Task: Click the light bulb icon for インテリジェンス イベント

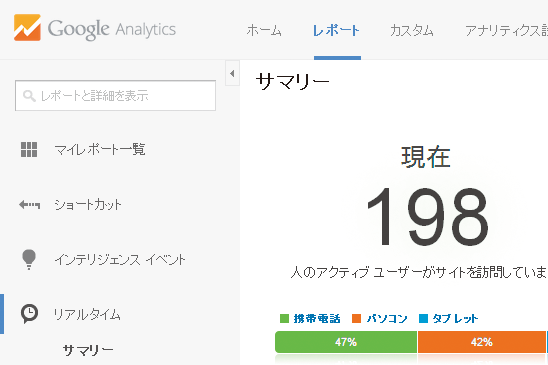Action: point(29,259)
